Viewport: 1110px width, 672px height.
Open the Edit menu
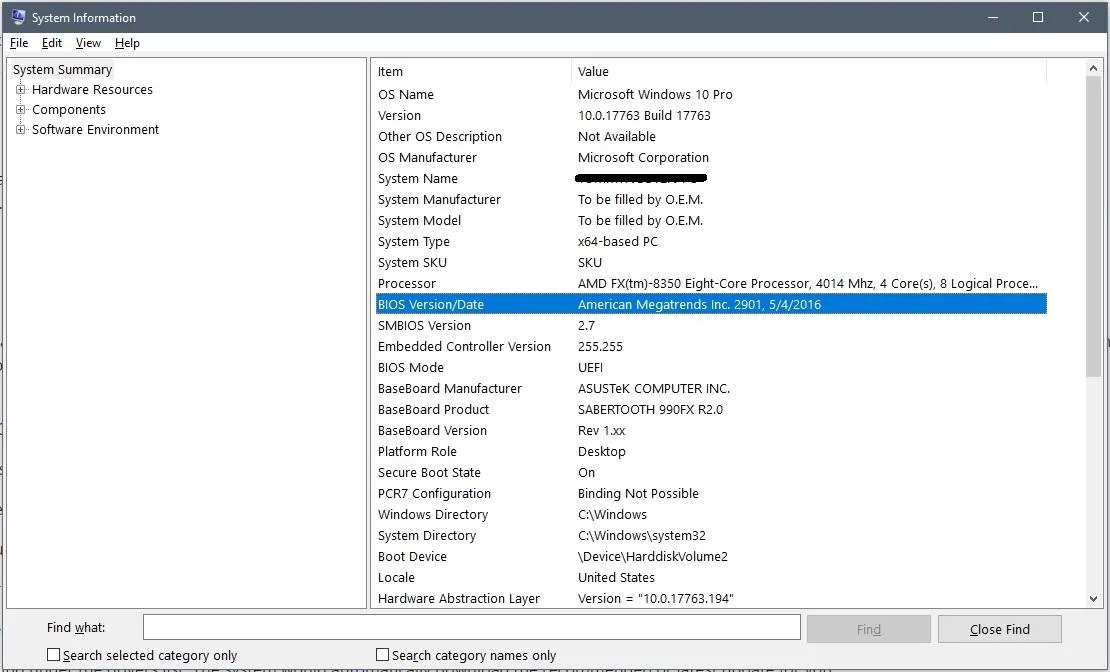(x=51, y=43)
